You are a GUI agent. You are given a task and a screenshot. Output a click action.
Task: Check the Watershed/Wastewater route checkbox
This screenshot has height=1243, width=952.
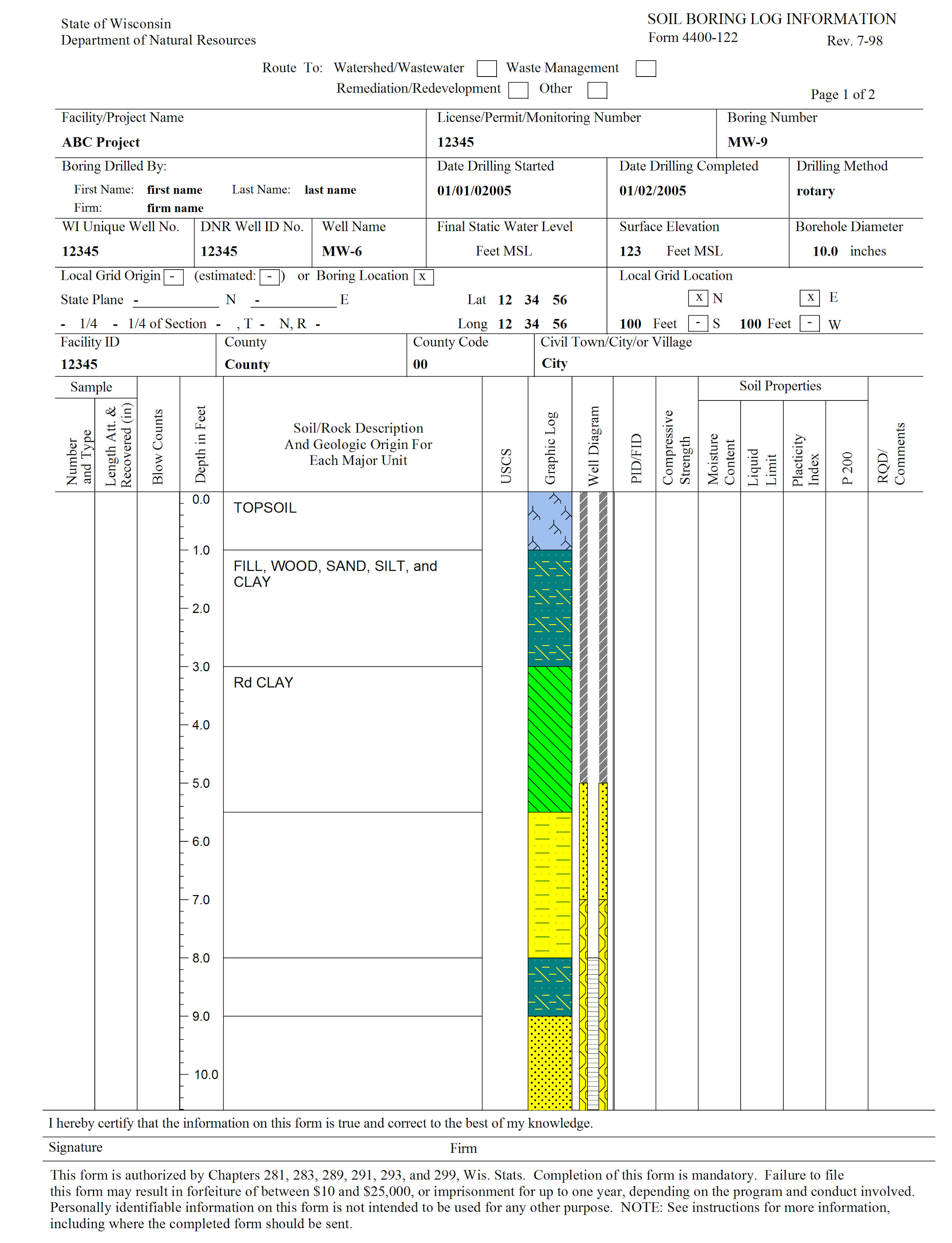pos(486,69)
